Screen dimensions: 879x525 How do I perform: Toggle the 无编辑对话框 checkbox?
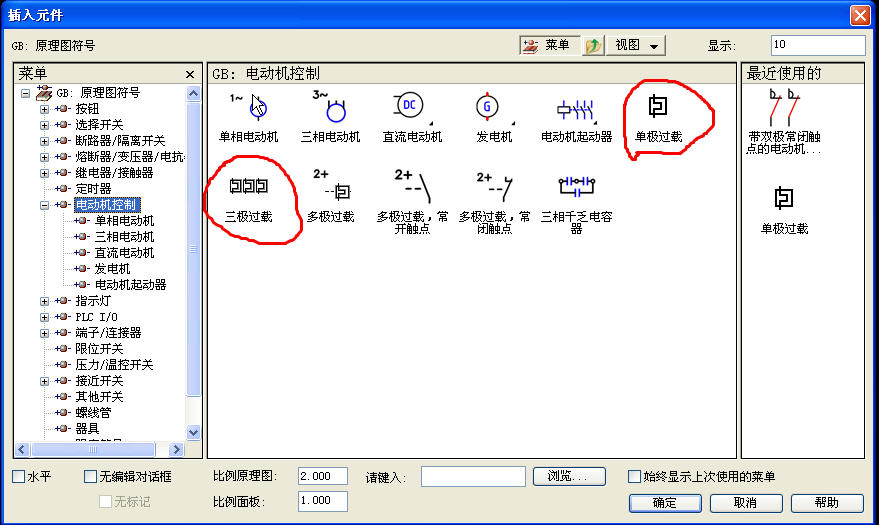90,477
